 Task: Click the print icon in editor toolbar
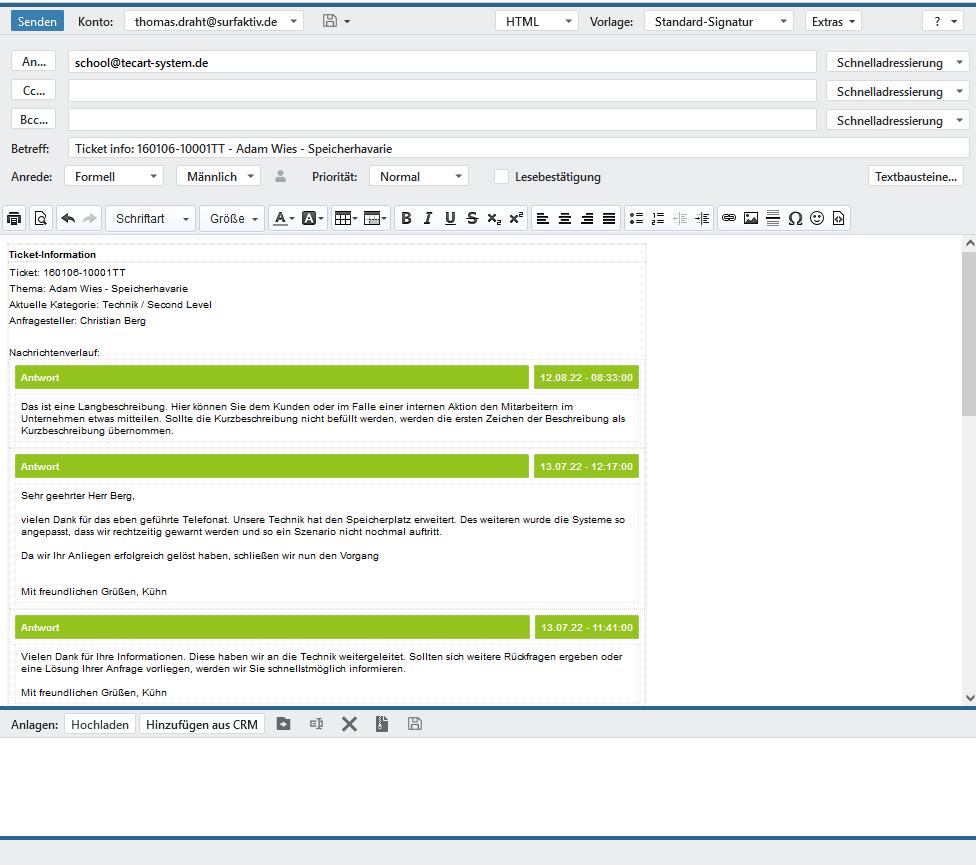[x=14, y=218]
